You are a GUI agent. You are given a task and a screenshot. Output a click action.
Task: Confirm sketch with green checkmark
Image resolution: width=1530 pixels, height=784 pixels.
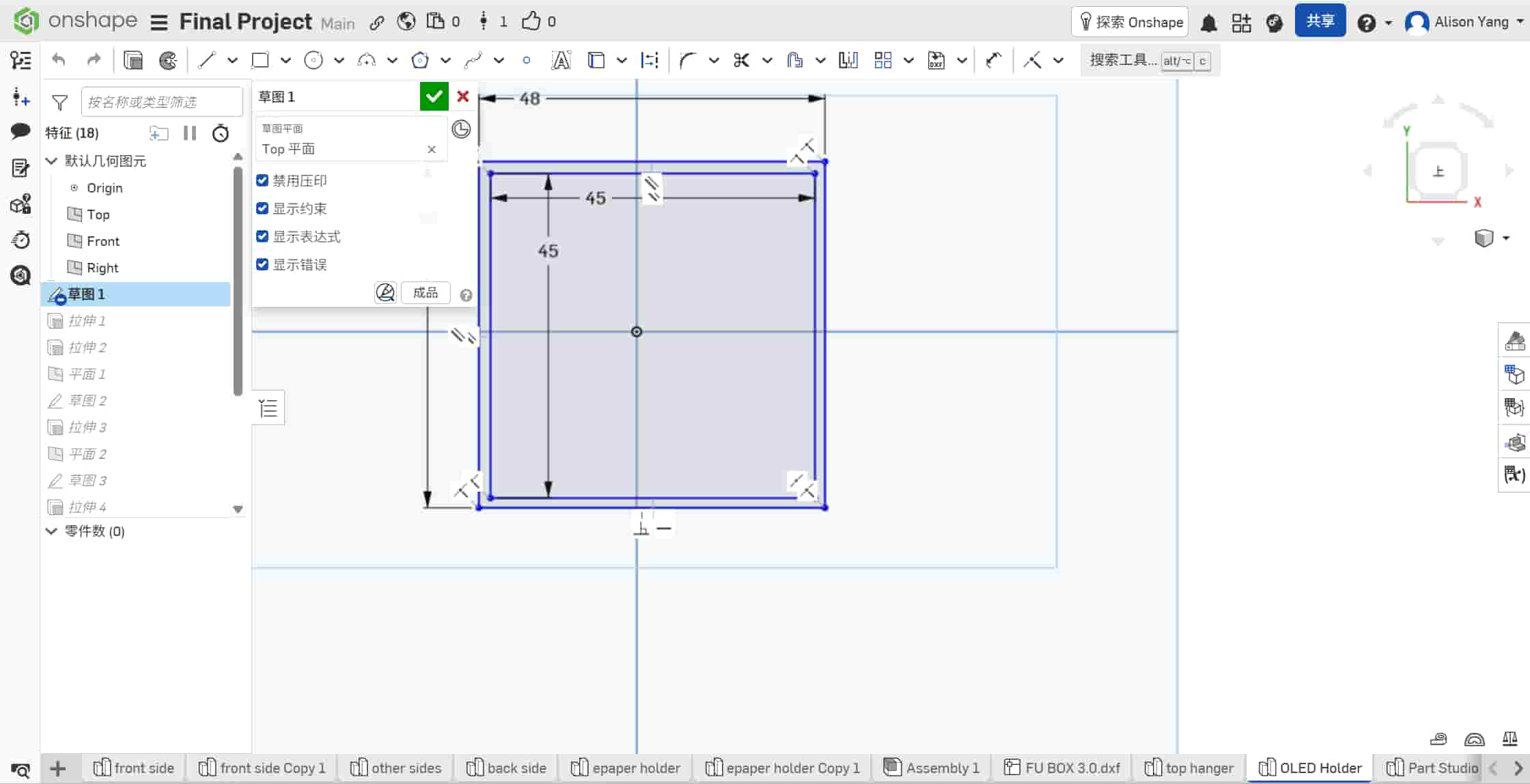pyautogui.click(x=434, y=96)
